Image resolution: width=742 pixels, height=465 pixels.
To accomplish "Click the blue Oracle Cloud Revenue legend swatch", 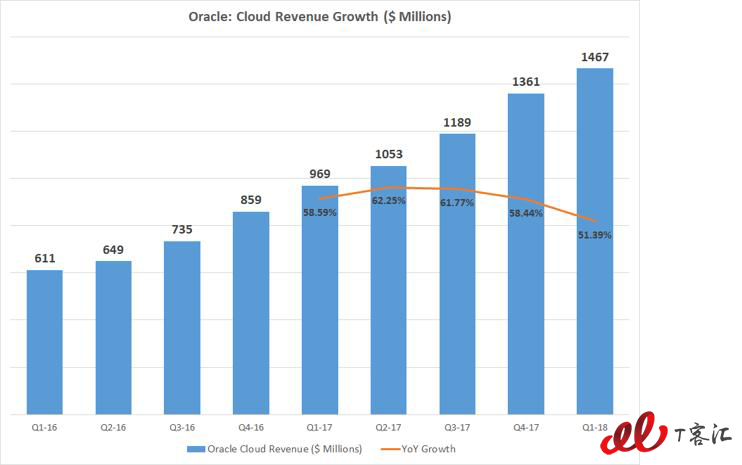I will (196, 449).
